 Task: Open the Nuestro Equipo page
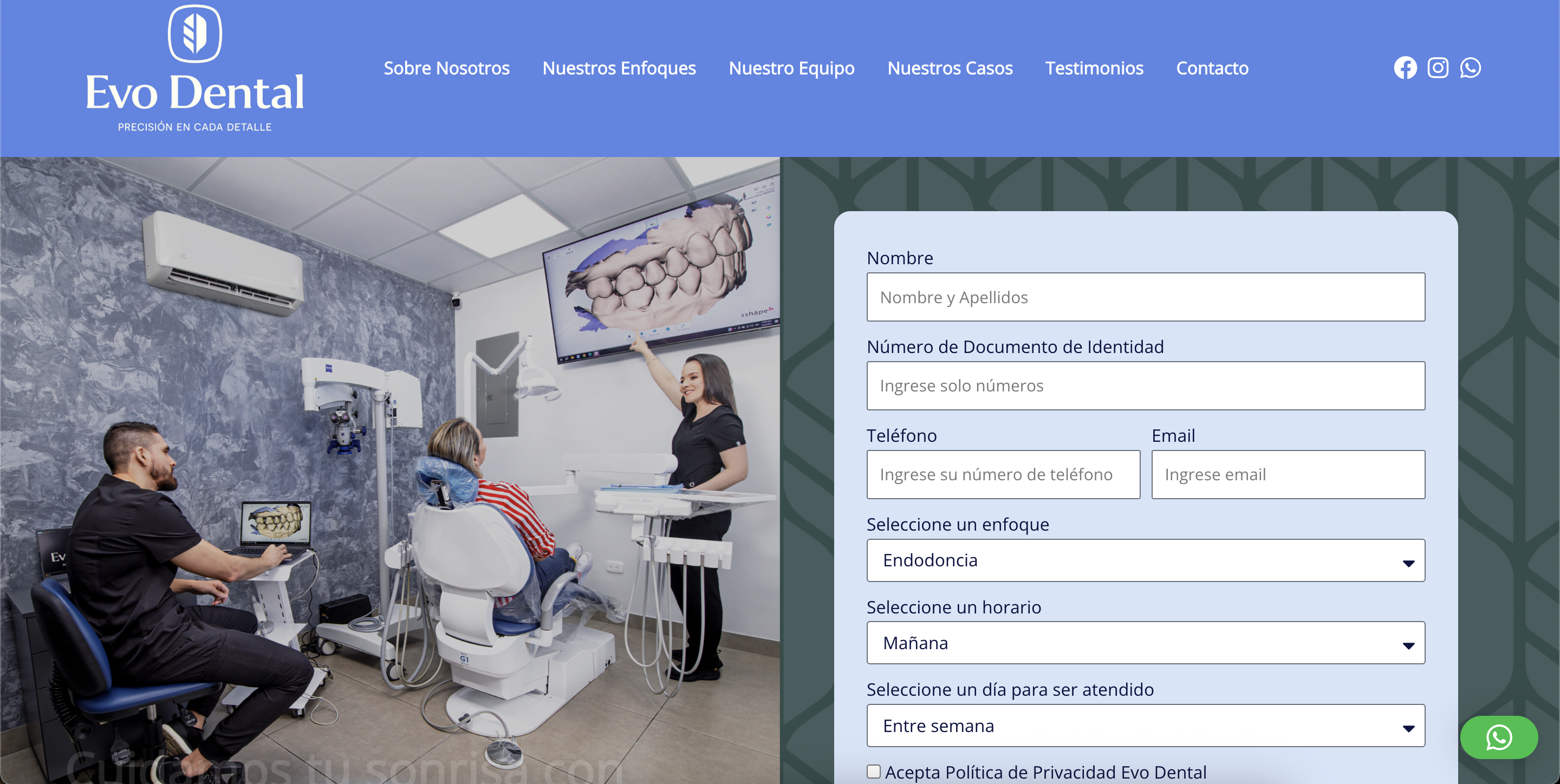[792, 68]
